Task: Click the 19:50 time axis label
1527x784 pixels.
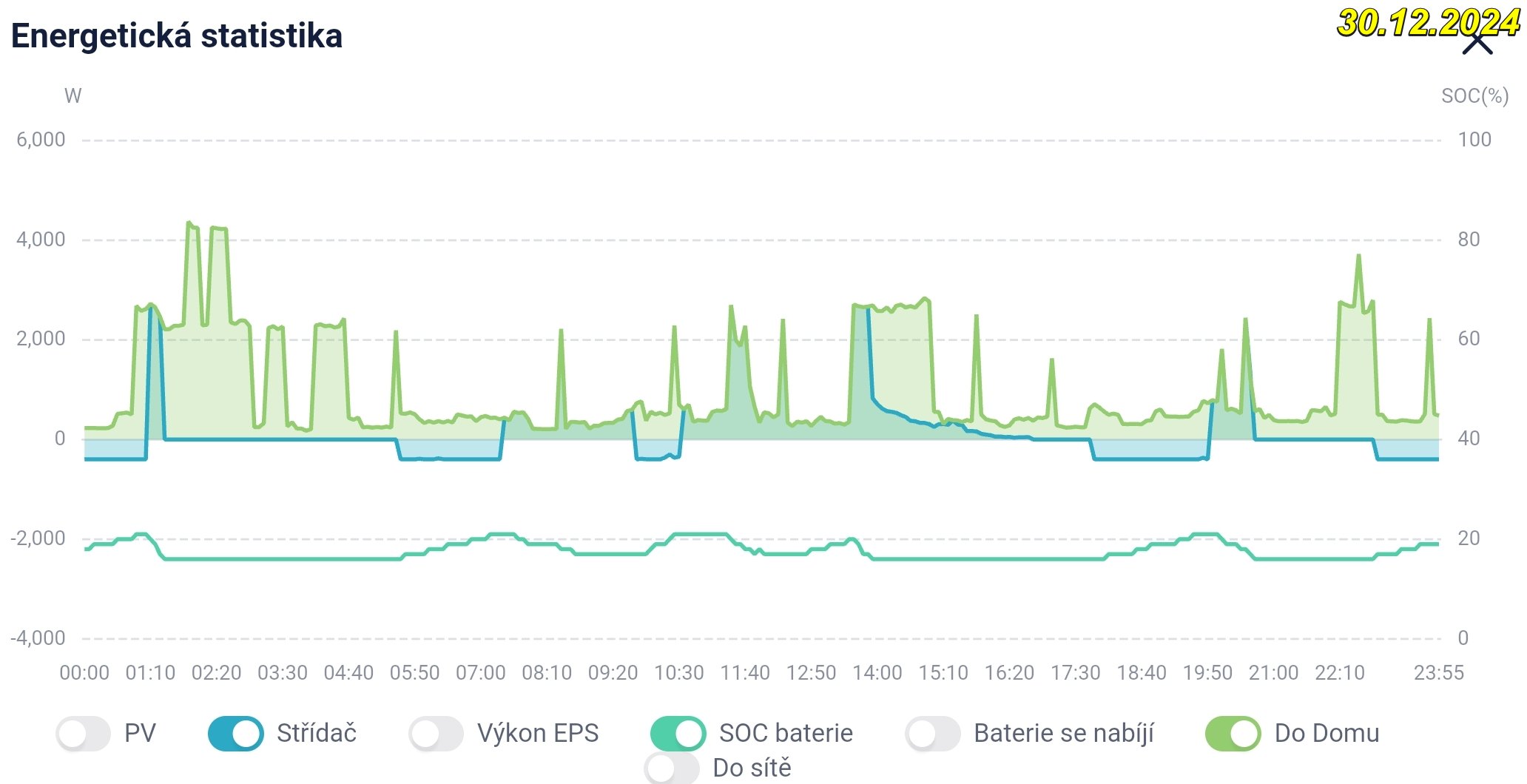Action: tap(1207, 673)
